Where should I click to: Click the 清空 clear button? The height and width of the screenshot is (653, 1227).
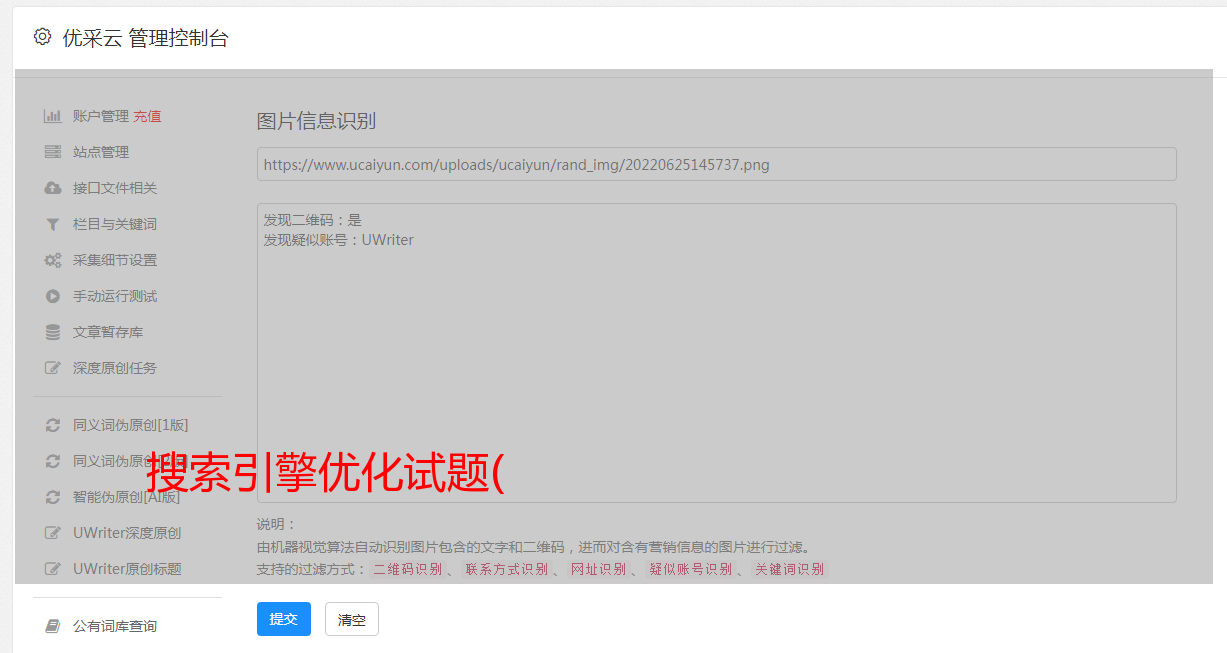352,619
